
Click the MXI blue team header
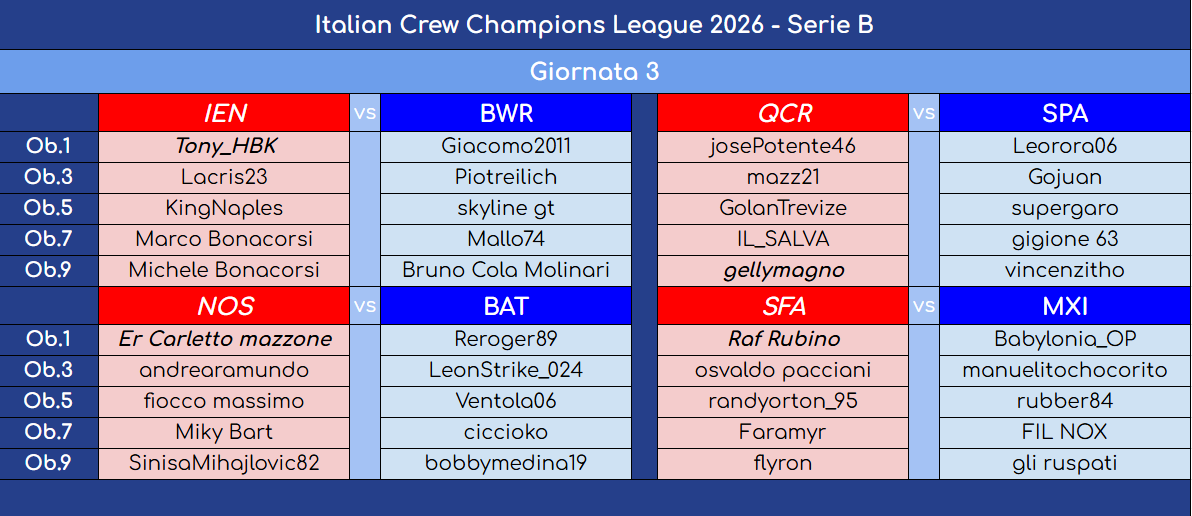1065,305
